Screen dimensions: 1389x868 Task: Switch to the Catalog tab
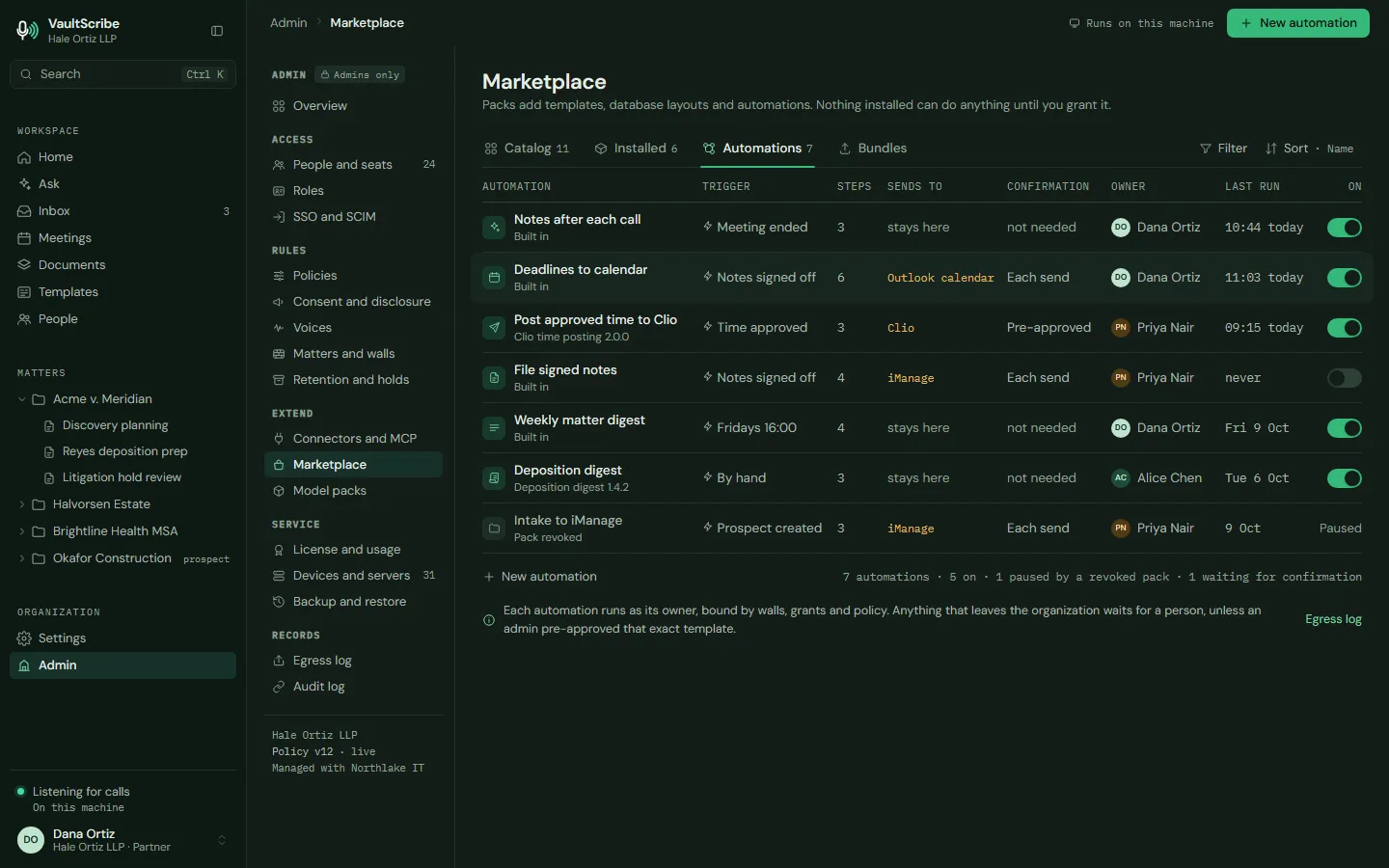[527, 149]
